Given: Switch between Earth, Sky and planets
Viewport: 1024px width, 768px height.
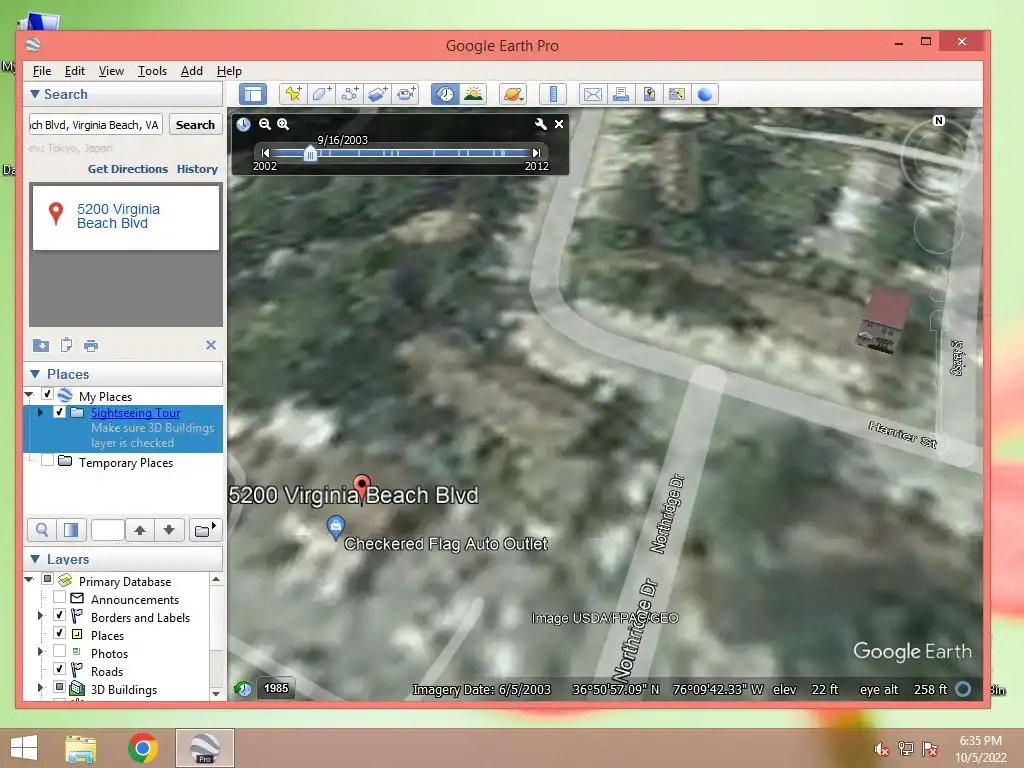Looking at the screenshot, I should tap(513, 94).
